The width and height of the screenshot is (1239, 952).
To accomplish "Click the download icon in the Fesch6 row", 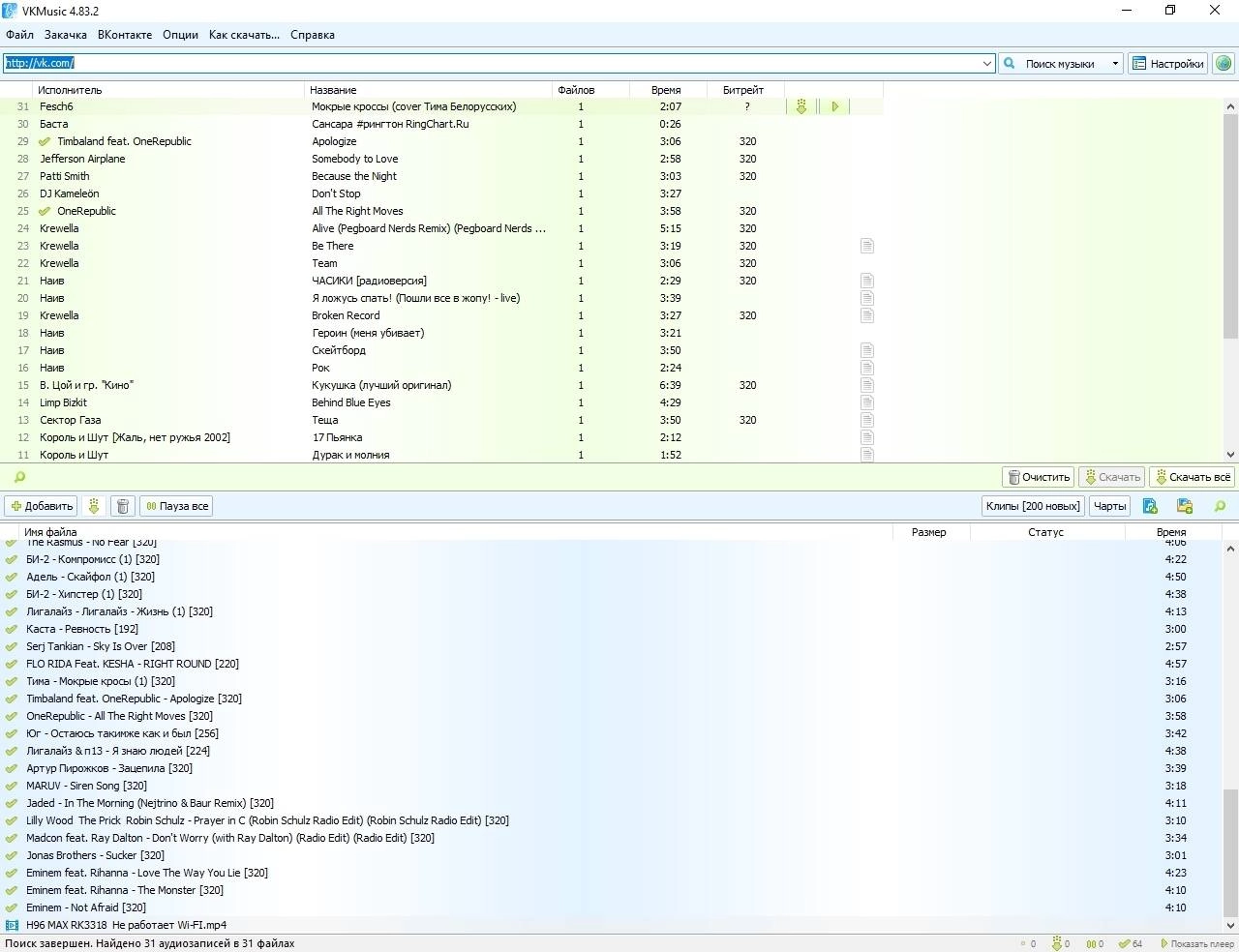I will (801, 106).
